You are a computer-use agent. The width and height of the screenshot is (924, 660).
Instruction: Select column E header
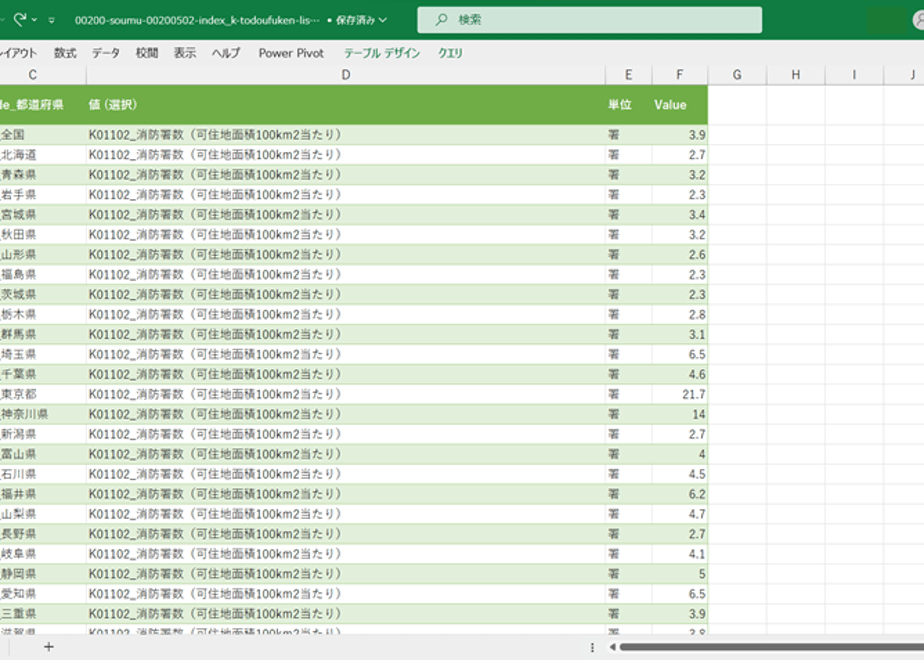[629, 75]
